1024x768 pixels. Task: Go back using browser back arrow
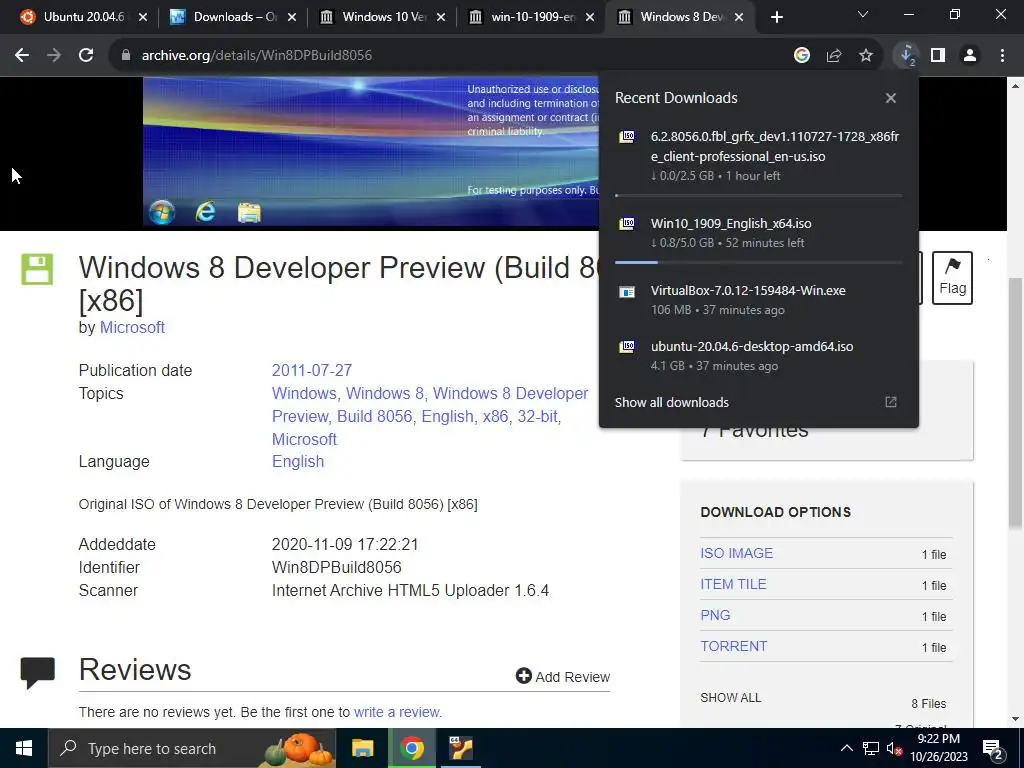(22, 56)
